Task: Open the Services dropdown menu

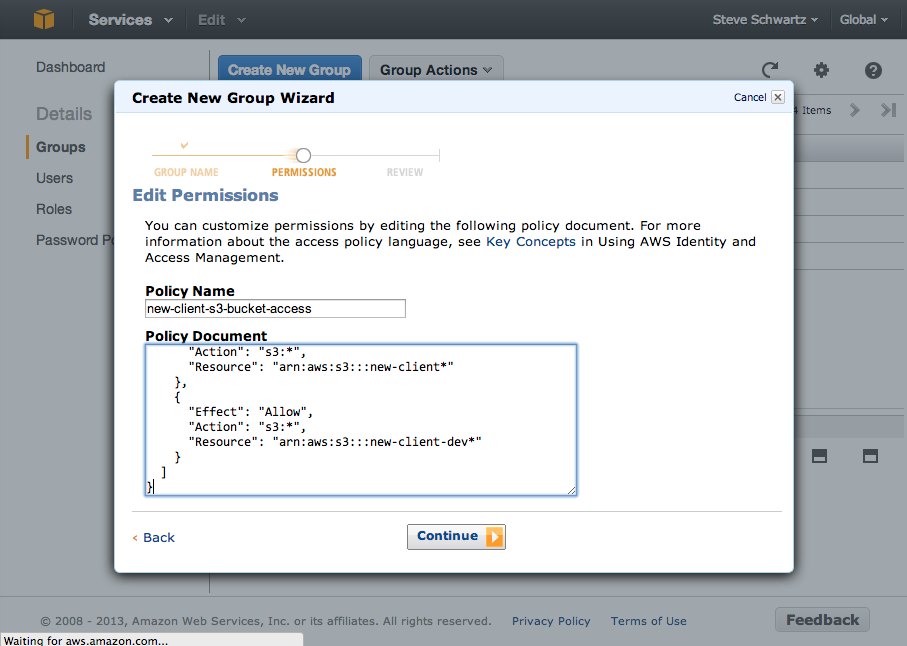Action: (130, 20)
